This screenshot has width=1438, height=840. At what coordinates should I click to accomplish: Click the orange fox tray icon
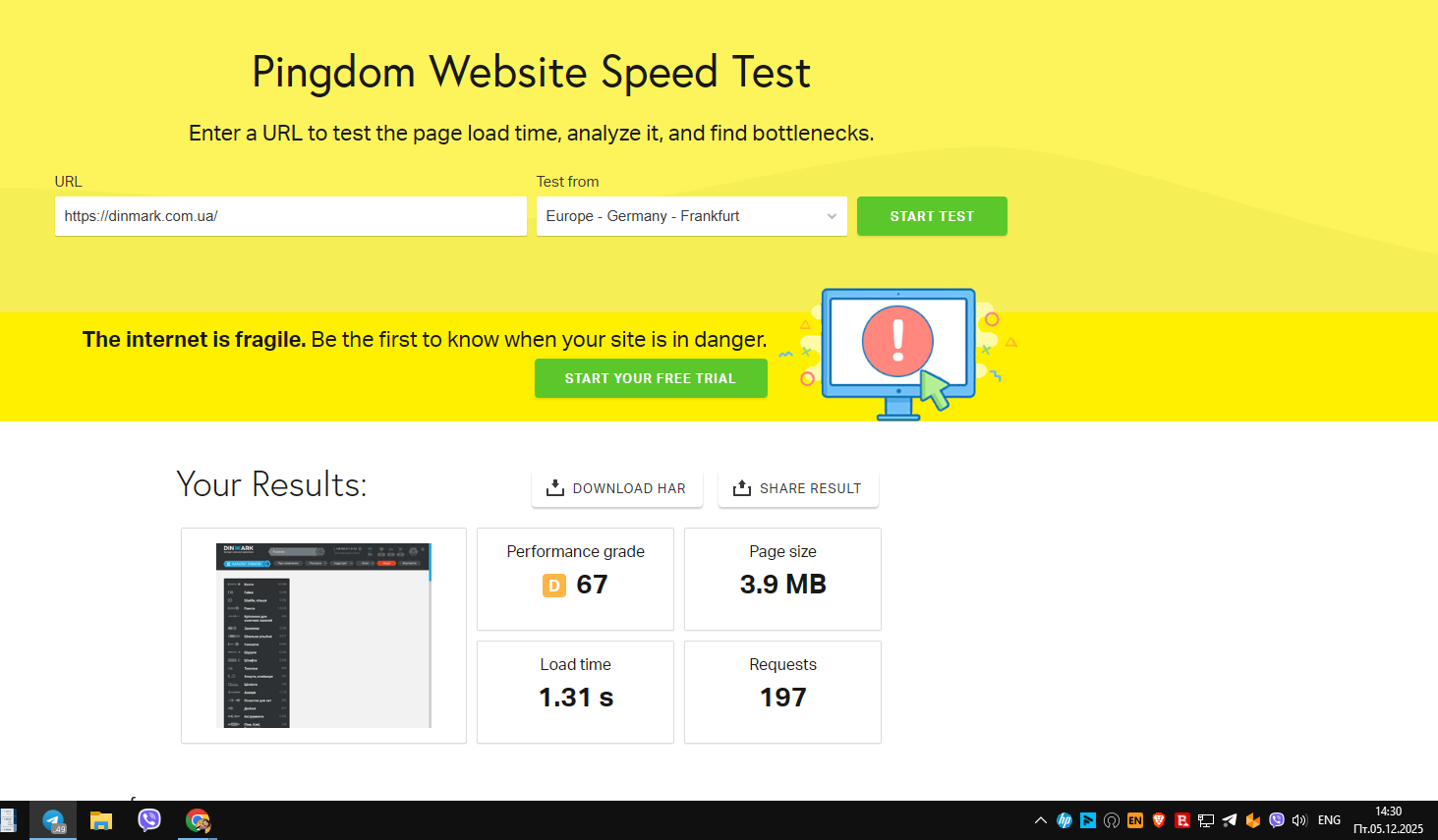(1253, 820)
